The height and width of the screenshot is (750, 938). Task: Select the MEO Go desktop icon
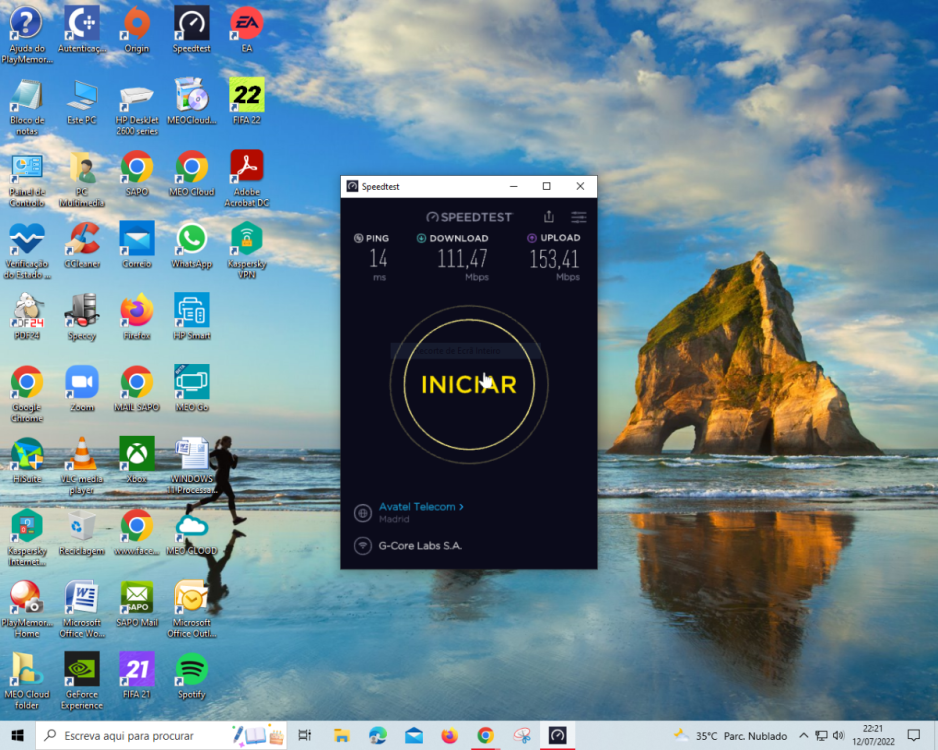point(191,389)
